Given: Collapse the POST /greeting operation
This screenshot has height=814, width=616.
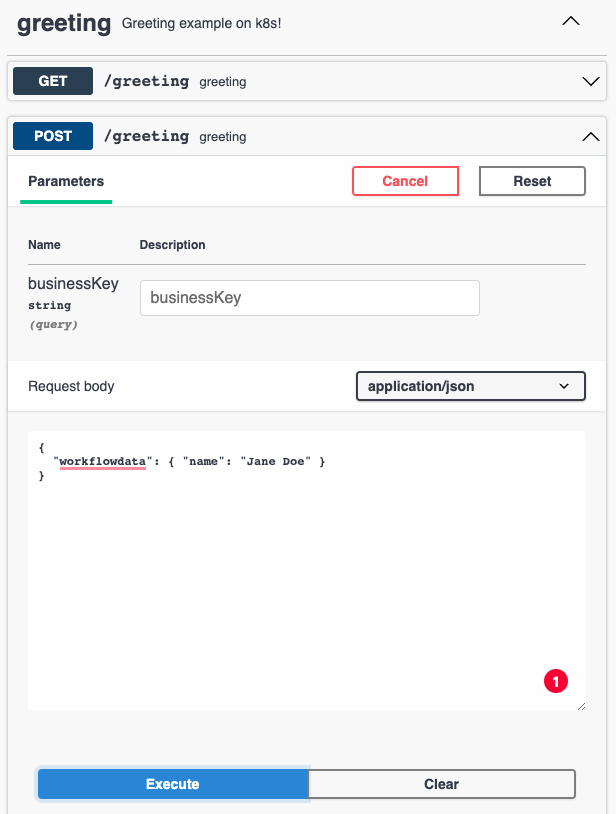Looking at the screenshot, I should [300, 136].
